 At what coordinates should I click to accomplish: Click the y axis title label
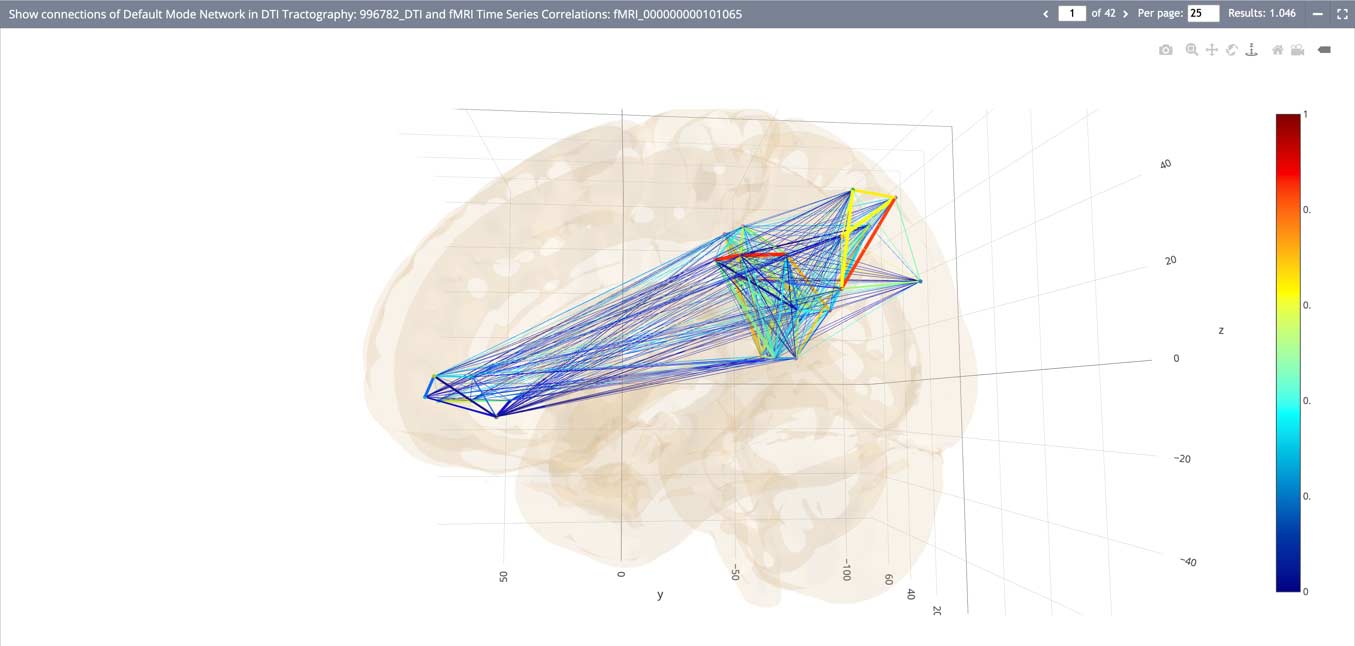tap(660, 595)
